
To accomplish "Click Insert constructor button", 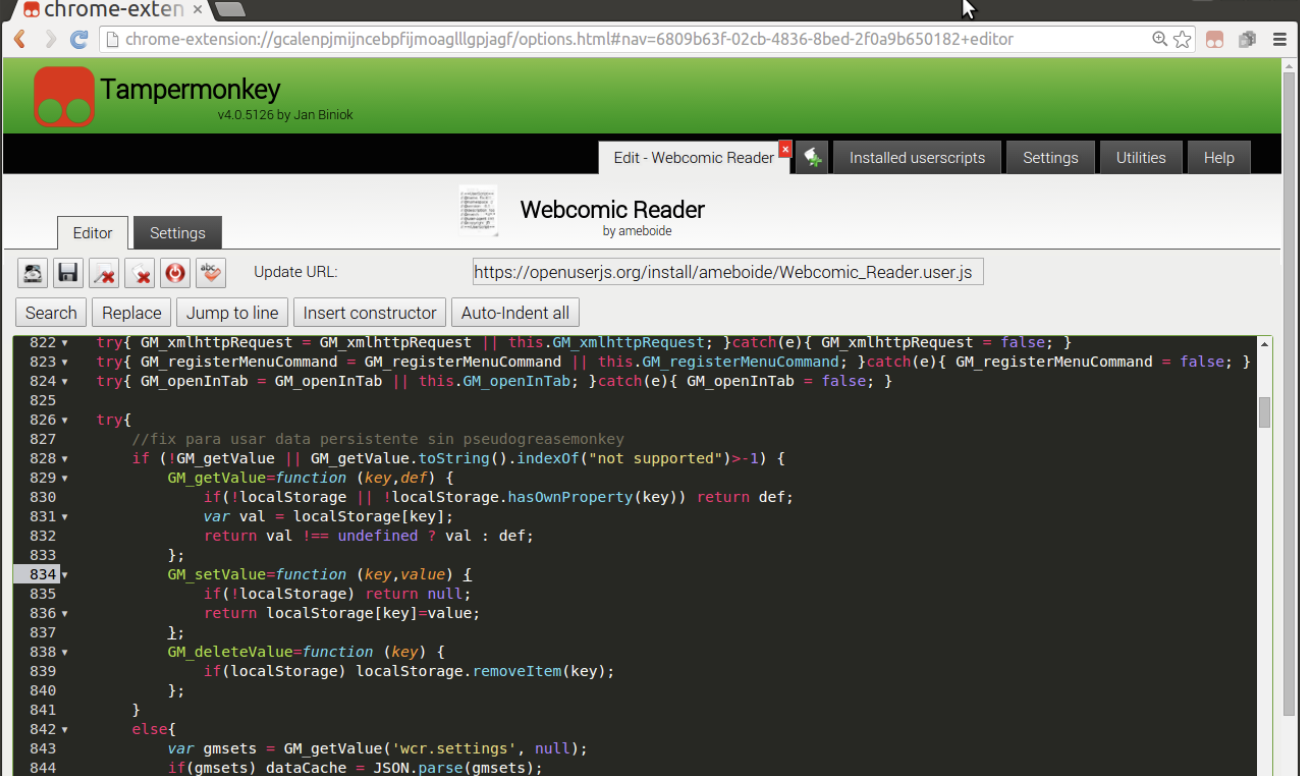I will tap(370, 312).
